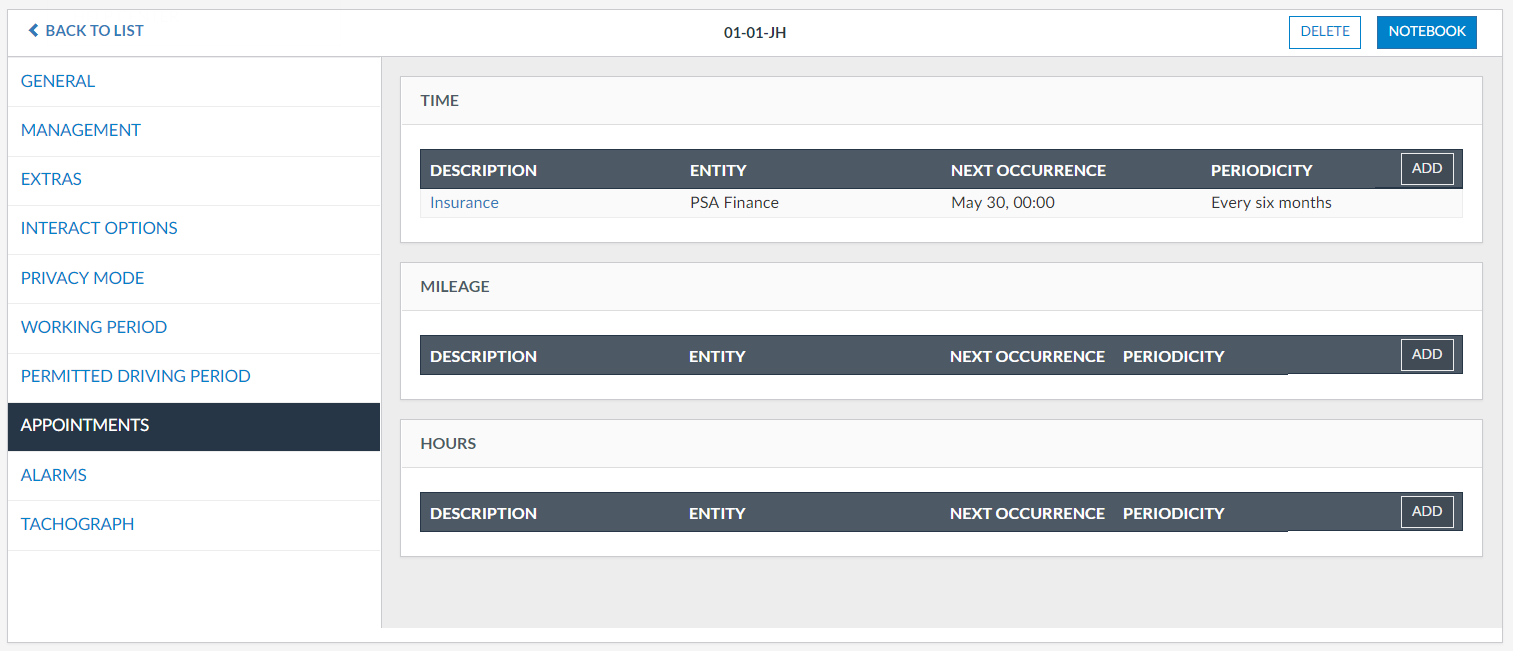This screenshot has width=1513, height=651.
Task: Open Working Period tab
Action: pyautogui.click(x=94, y=327)
